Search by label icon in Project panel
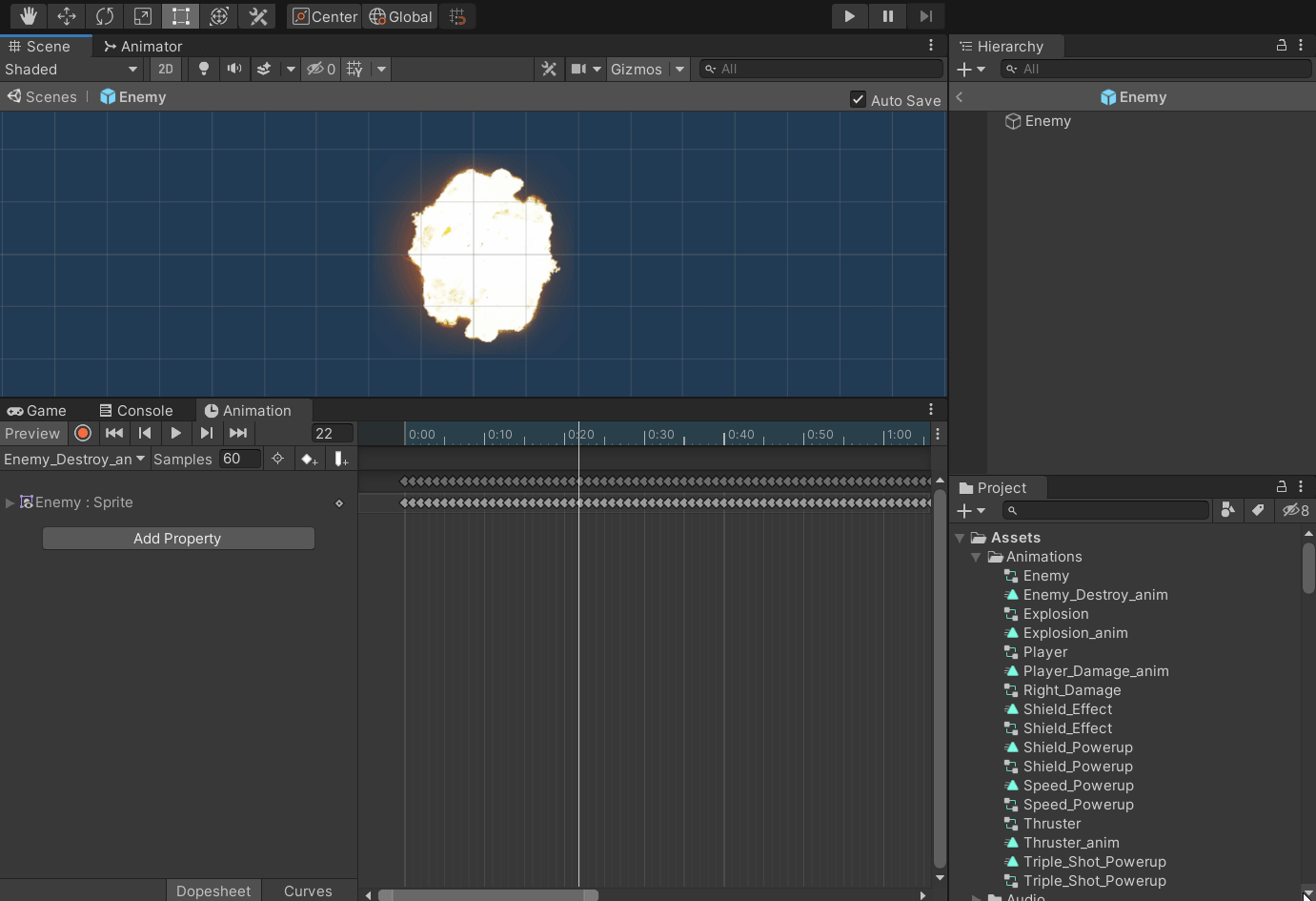1316x901 pixels. pos(1258,510)
